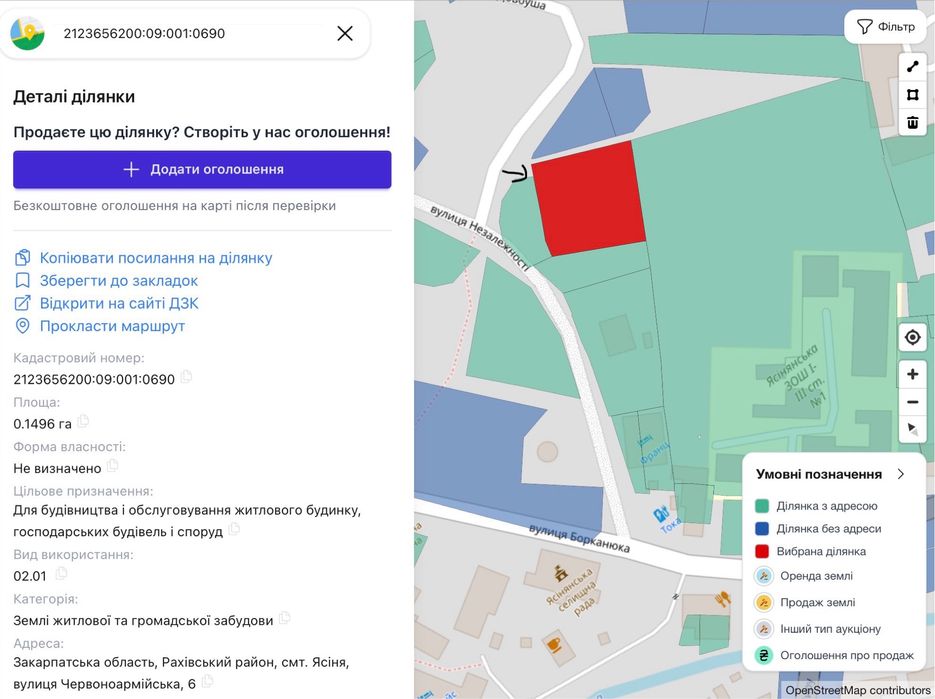Click the 'Деталі ділянки' heading
The image size is (935, 699).
tap(74, 97)
